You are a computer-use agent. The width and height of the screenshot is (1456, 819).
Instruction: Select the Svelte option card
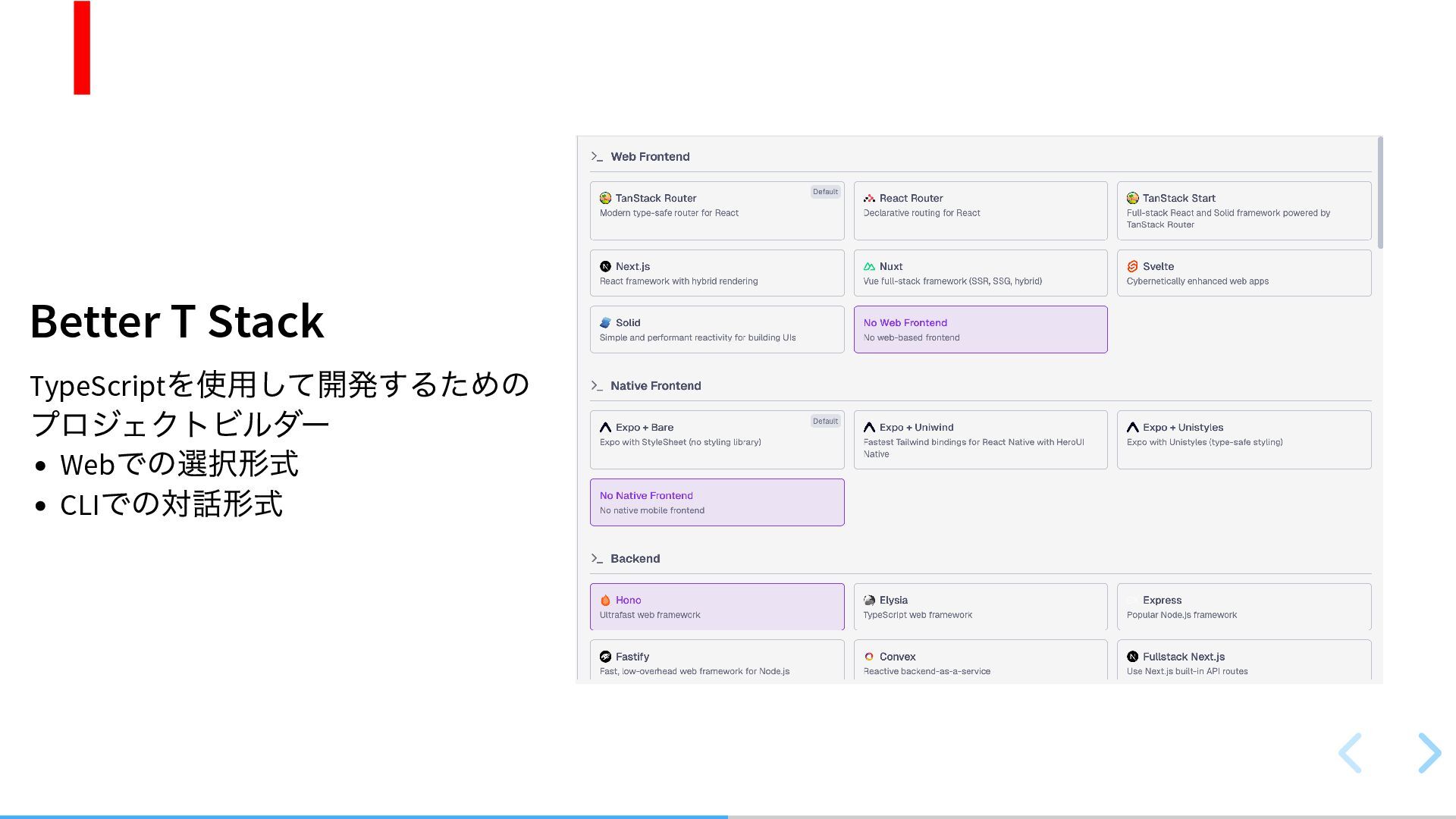1244,273
